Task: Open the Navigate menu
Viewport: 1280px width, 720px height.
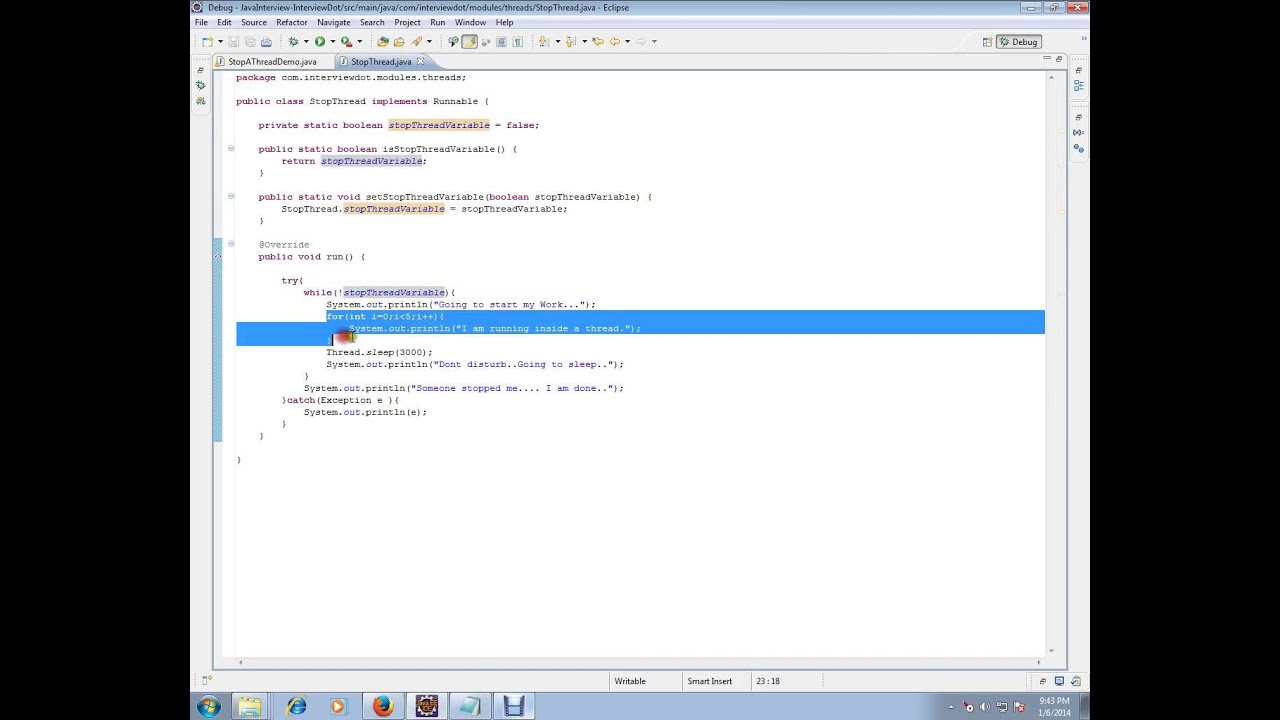Action: (x=334, y=22)
